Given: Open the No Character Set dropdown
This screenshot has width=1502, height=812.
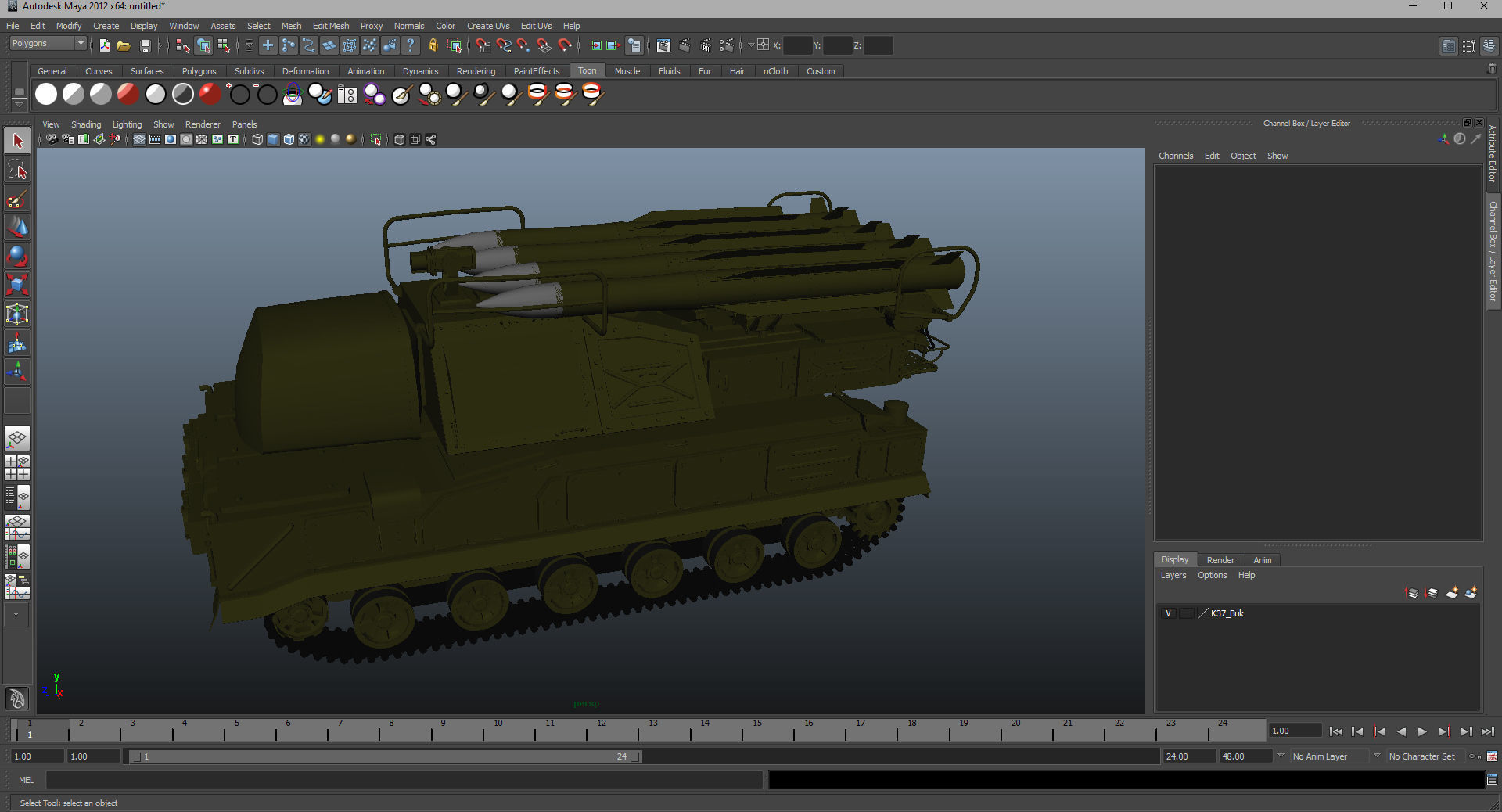Looking at the screenshot, I should (x=1377, y=756).
